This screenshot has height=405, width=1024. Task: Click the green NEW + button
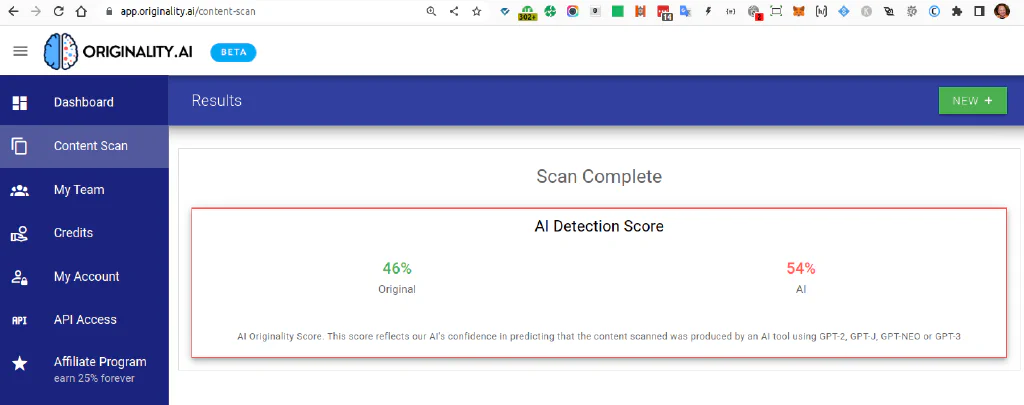(972, 101)
